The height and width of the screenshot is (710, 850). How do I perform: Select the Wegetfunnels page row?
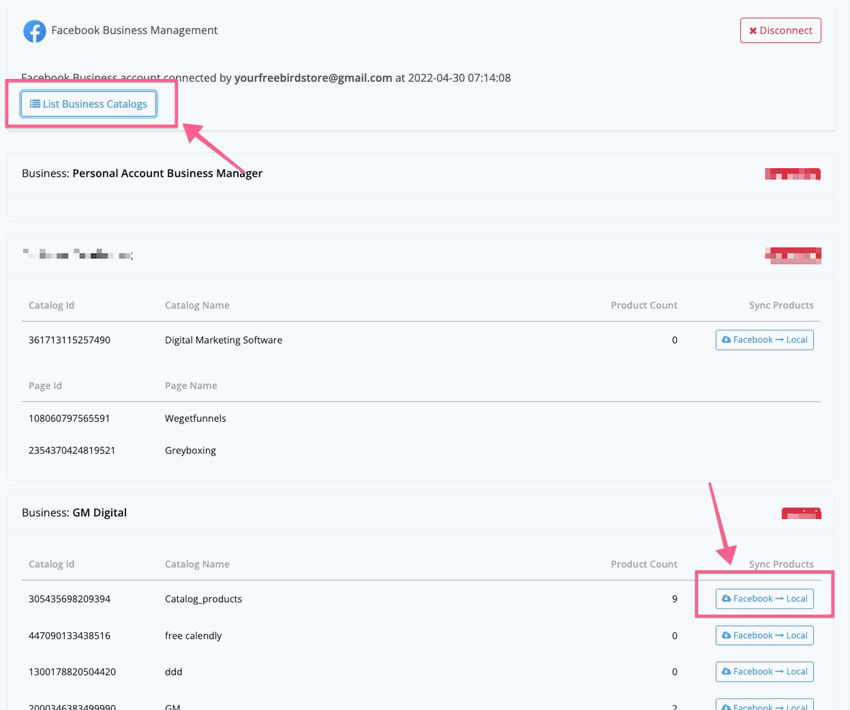click(x=195, y=418)
